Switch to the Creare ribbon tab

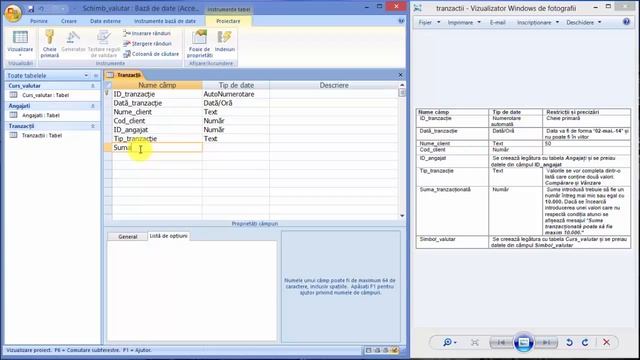point(69,21)
